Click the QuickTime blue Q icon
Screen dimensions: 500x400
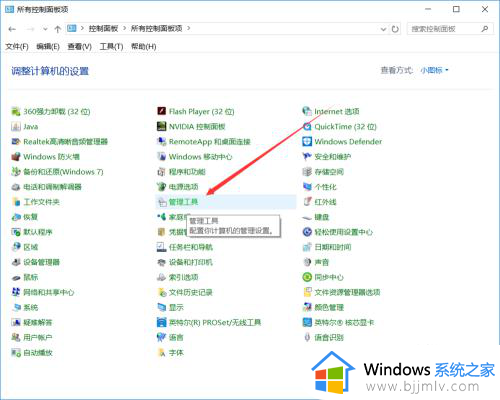(307, 126)
